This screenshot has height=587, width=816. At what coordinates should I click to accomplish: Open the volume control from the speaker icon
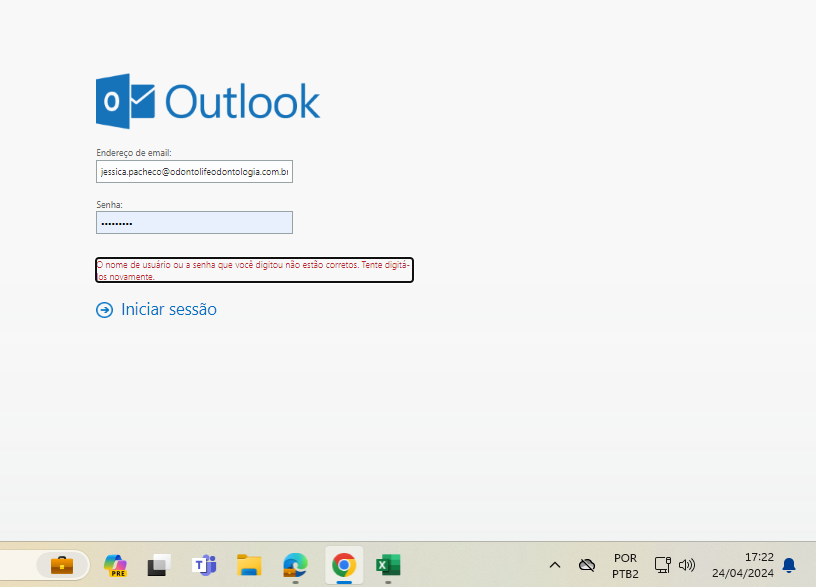687,565
